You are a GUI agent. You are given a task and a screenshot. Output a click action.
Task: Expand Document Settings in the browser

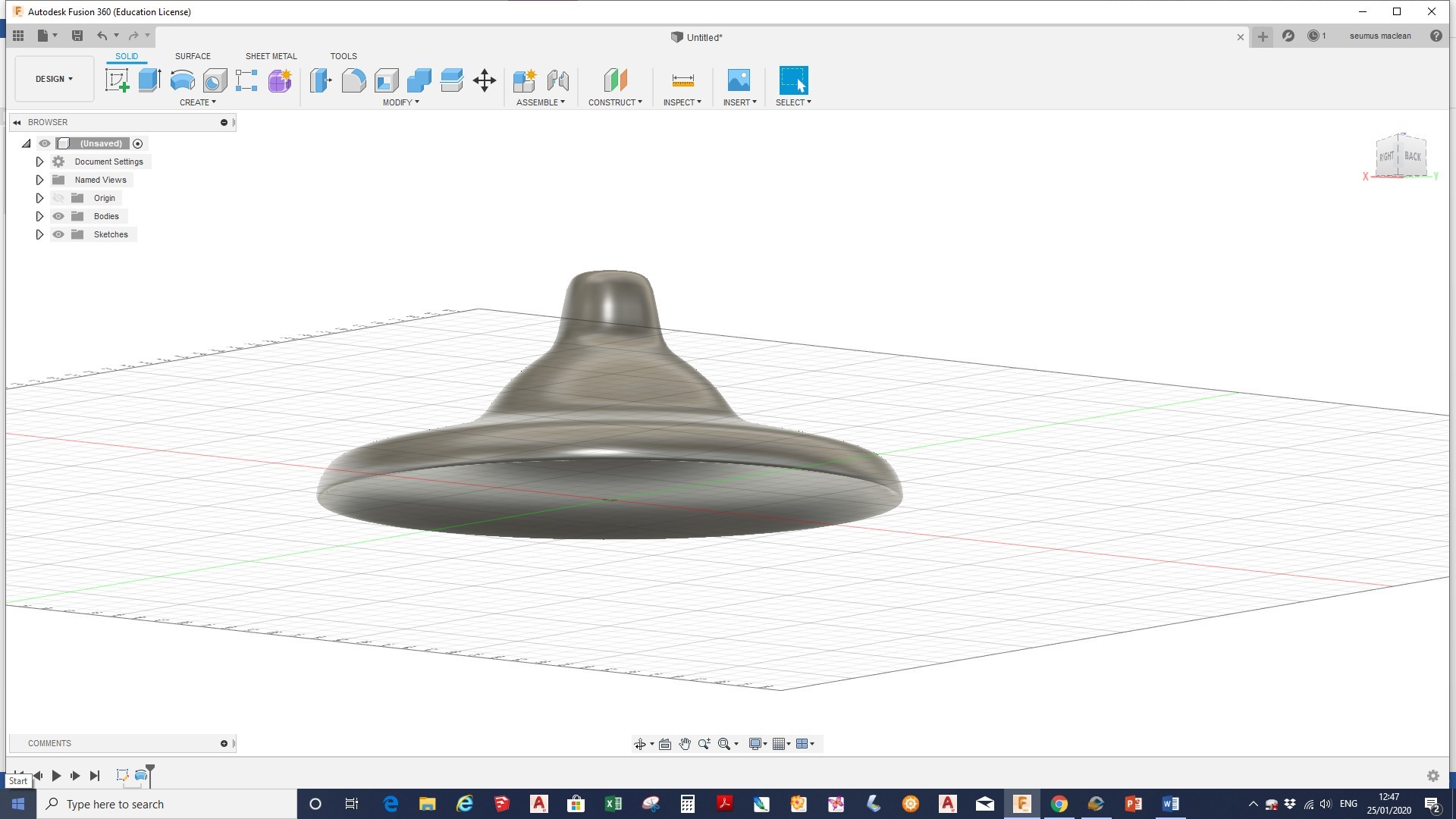(x=39, y=162)
